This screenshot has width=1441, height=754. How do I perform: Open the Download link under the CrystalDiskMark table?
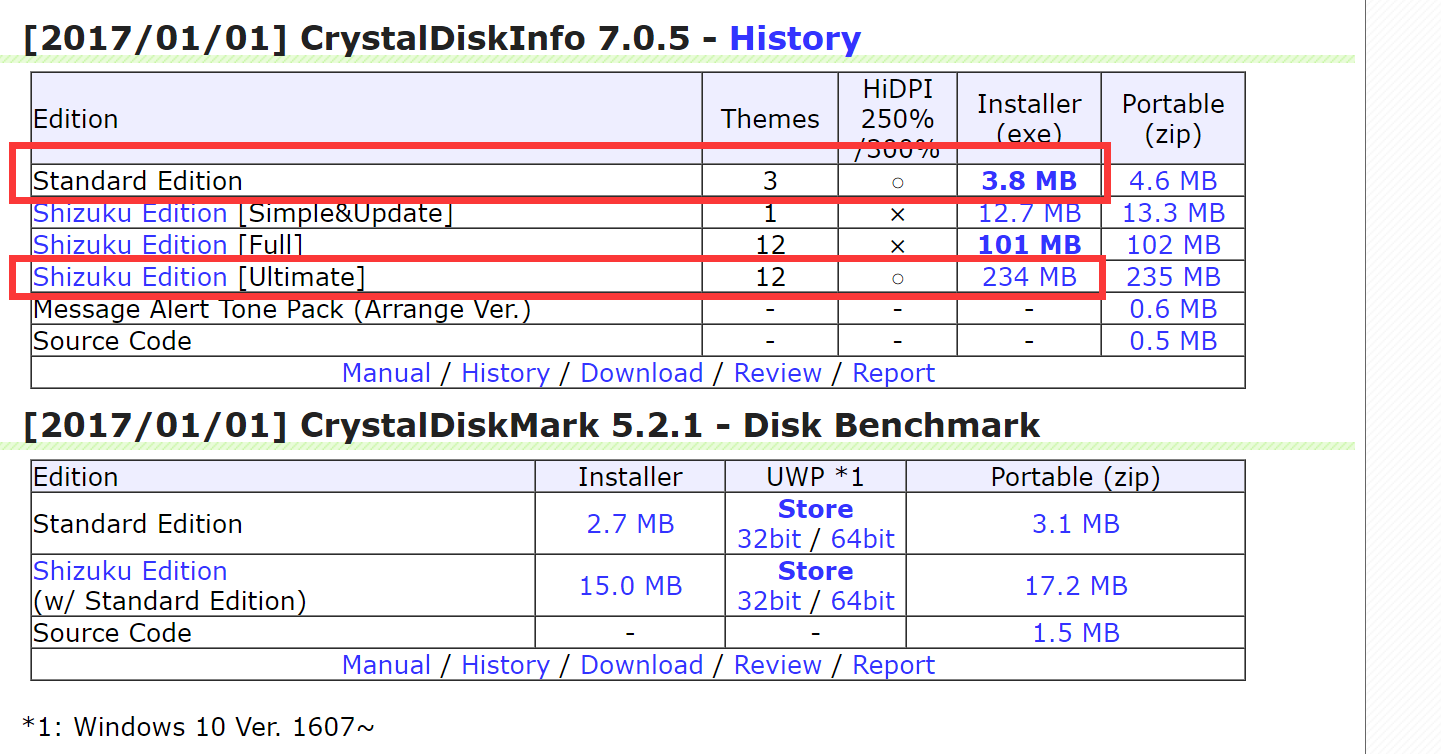pyautogui.click(x=642, y=665)
